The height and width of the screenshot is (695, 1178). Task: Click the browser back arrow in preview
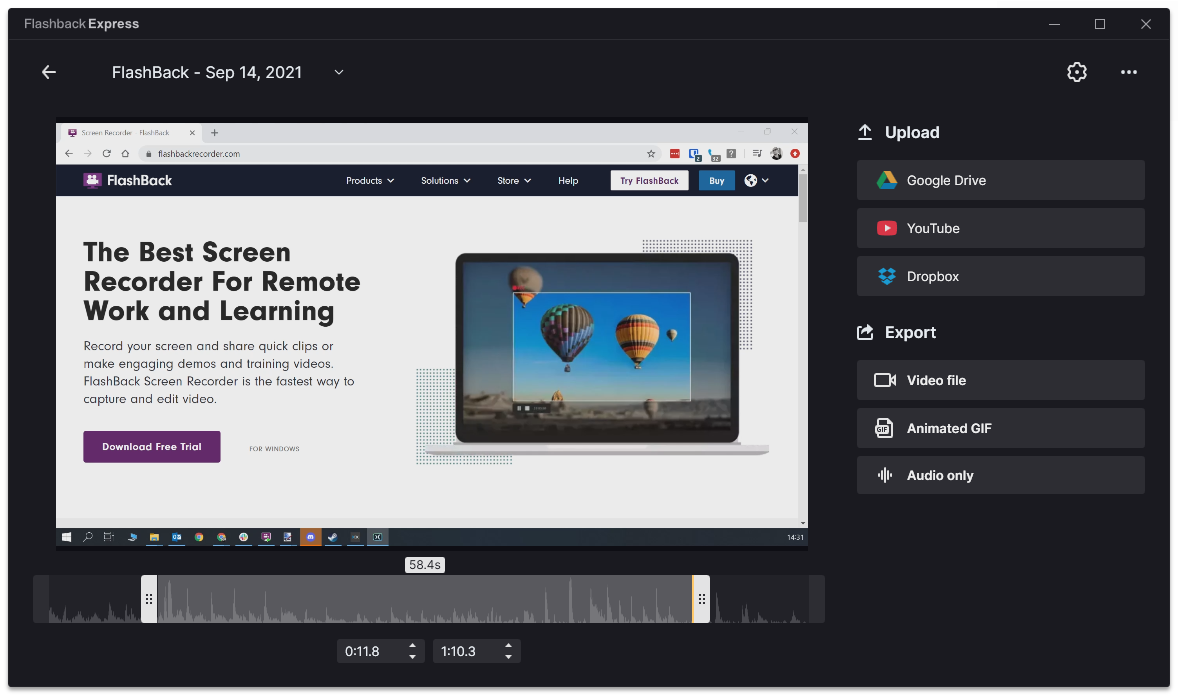click(x=69, y=153)
